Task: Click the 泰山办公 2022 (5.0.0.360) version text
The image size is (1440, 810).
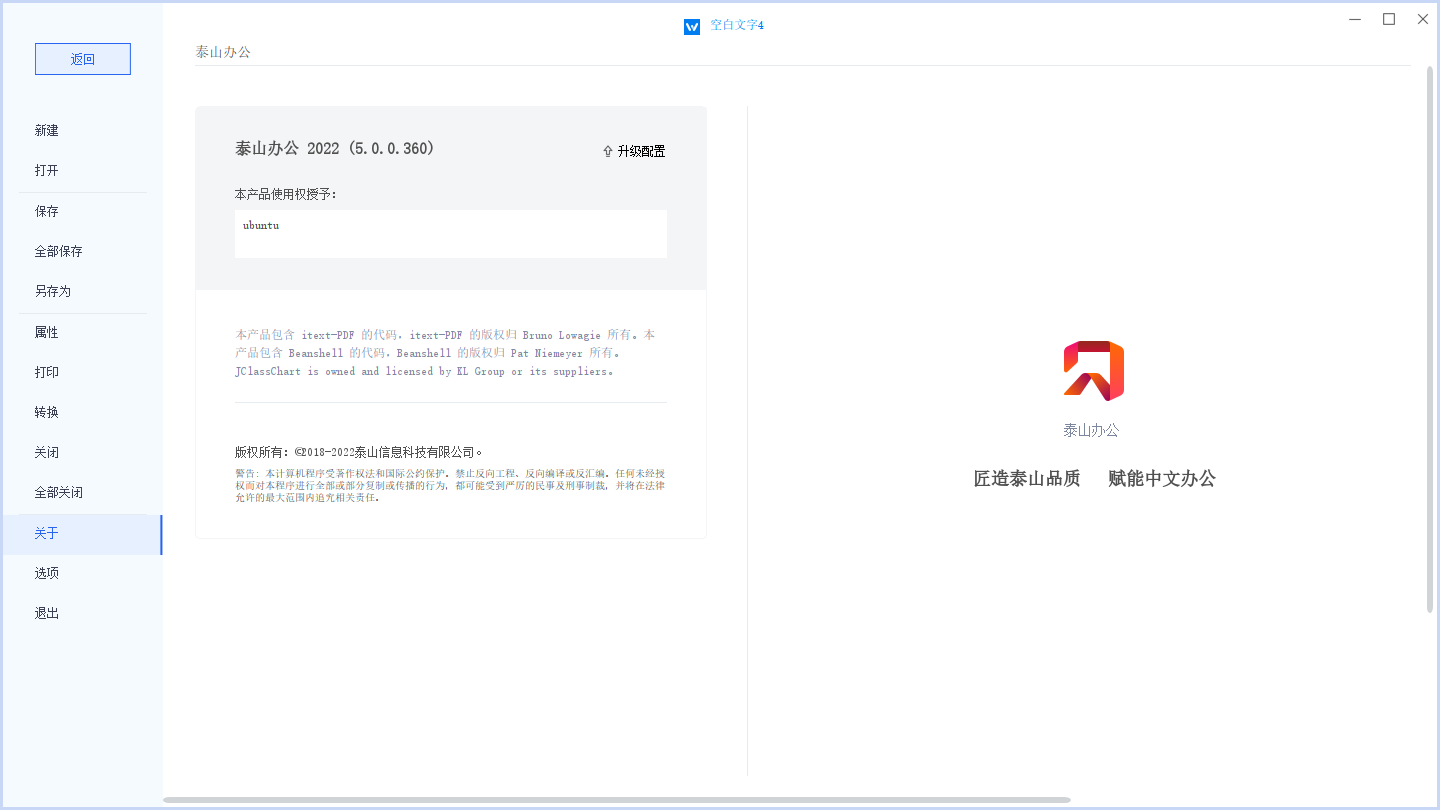Action: coord(335,148)
